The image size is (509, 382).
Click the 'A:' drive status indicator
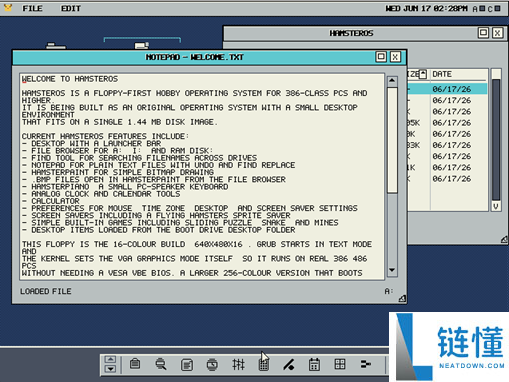tap(389, 291)
